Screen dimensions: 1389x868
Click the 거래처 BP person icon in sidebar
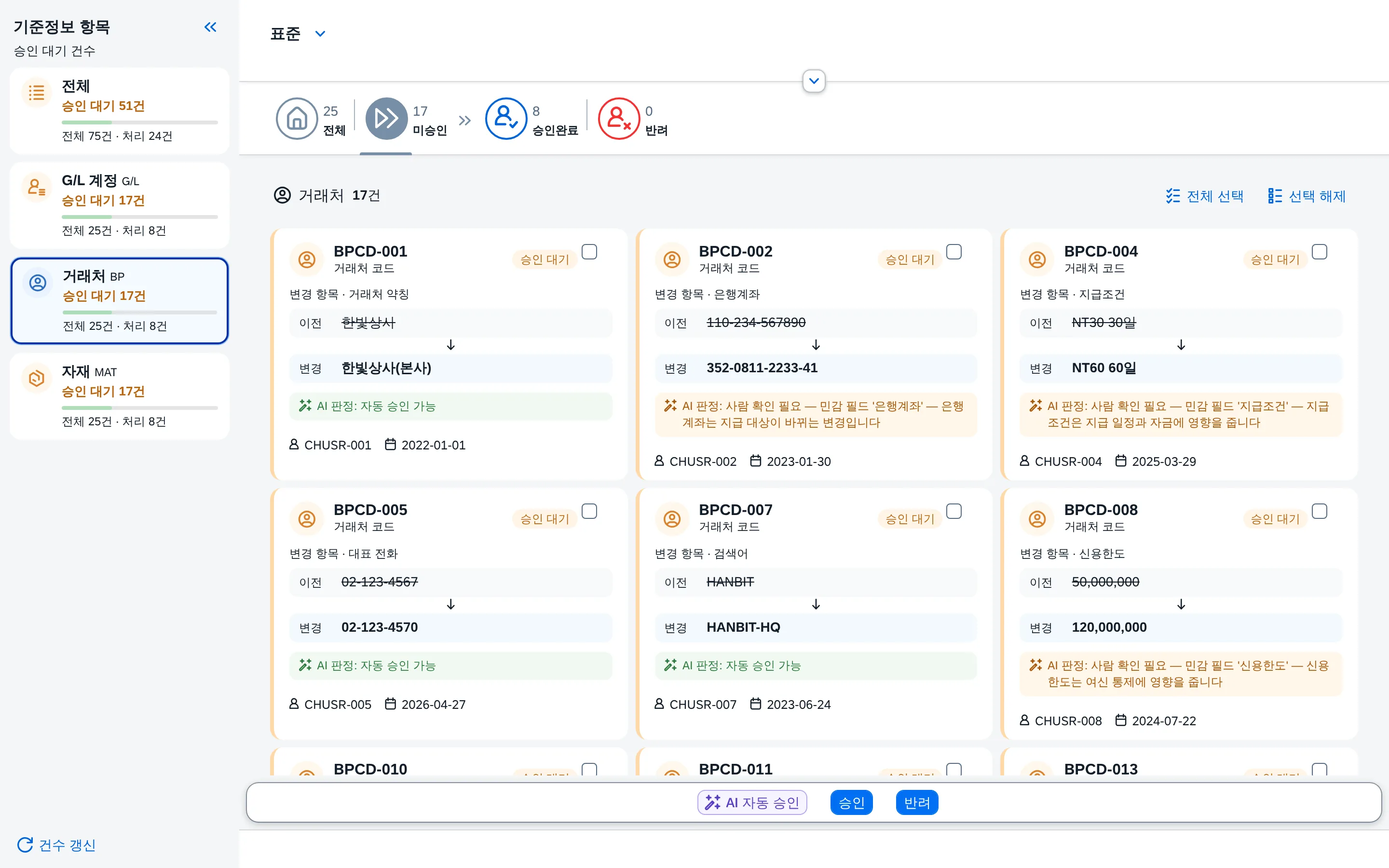click(38, 283)
